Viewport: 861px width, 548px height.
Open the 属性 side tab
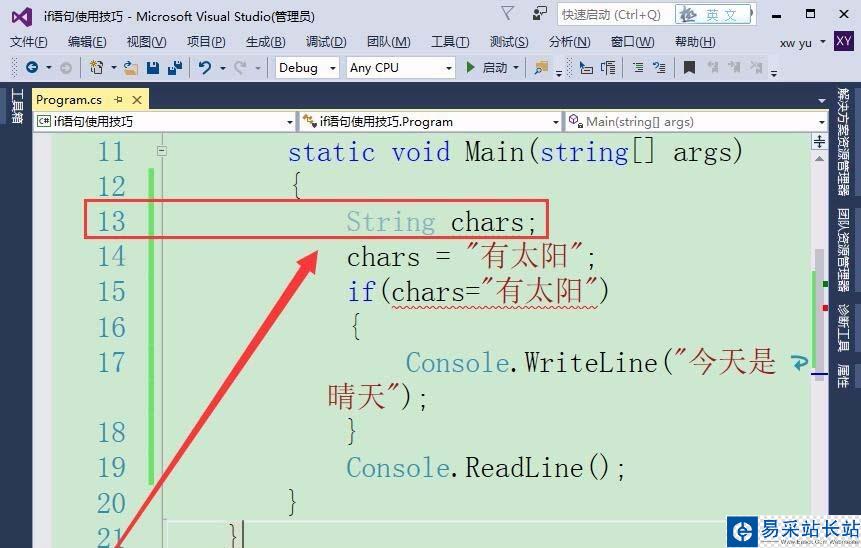843,376
